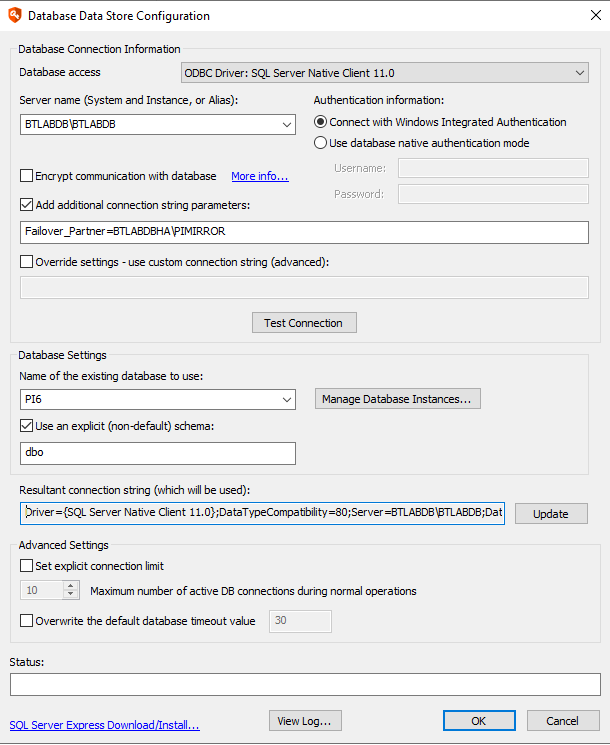Expand the Server name combo box

(286, 124)
